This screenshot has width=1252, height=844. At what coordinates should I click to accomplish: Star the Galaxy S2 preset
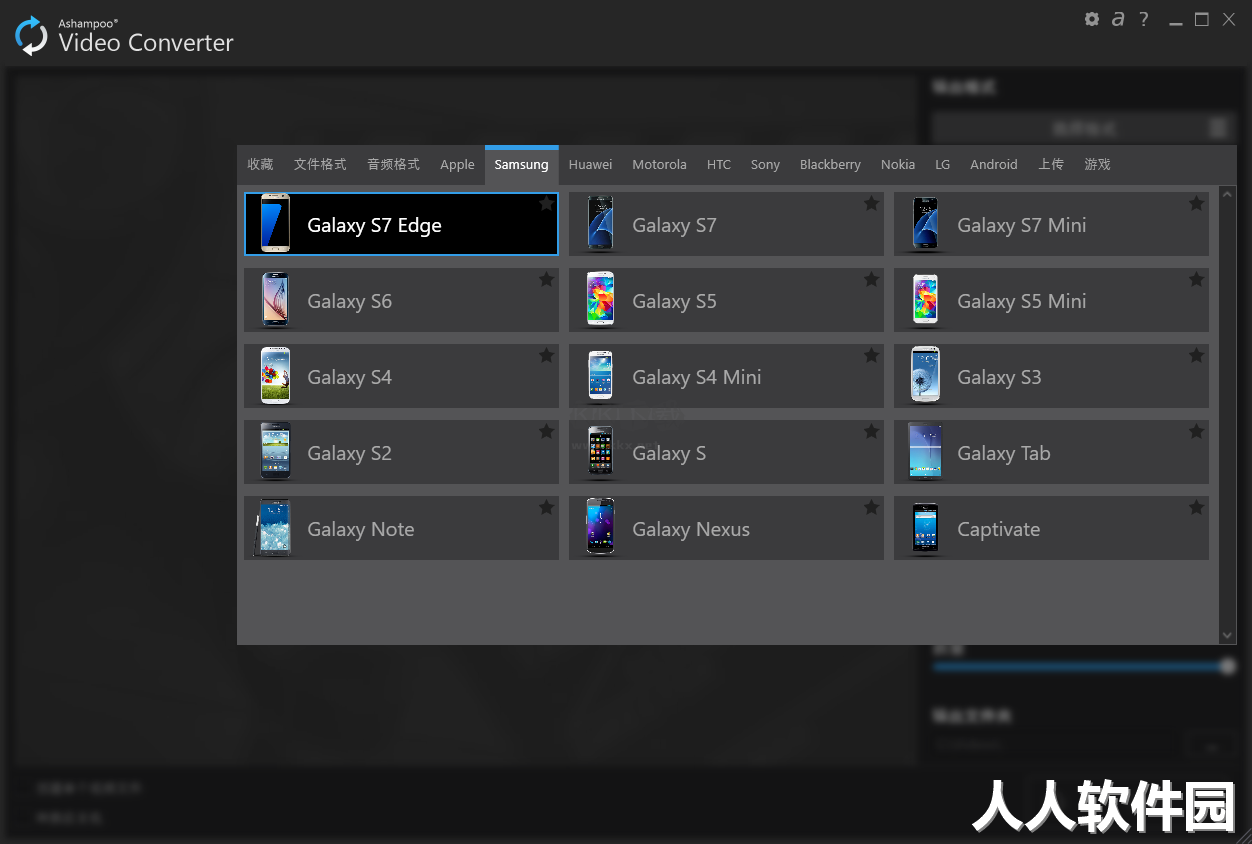pyautogui.click(x=546, y=432)
